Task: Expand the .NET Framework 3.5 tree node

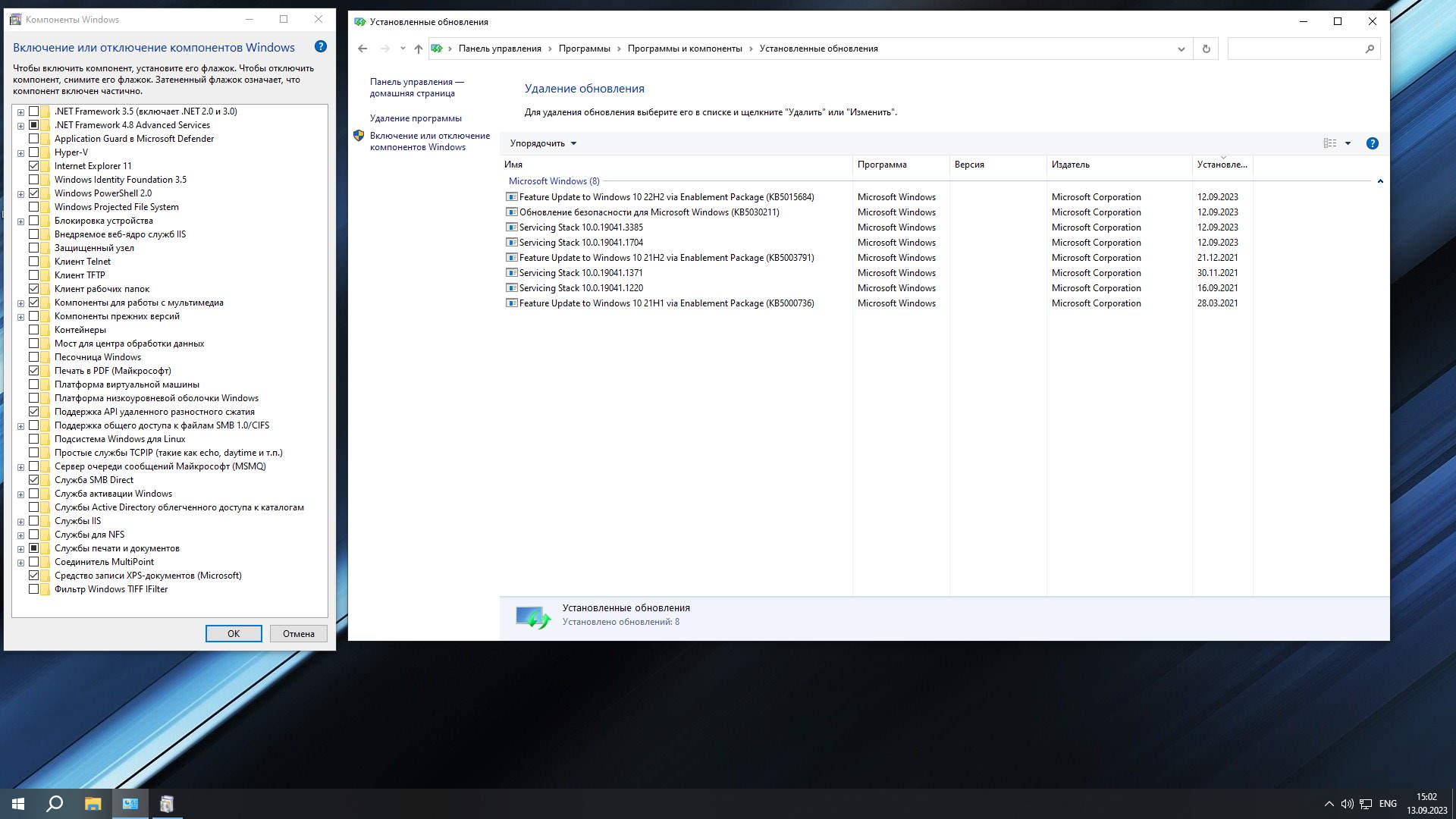Action: pos(20,112)
